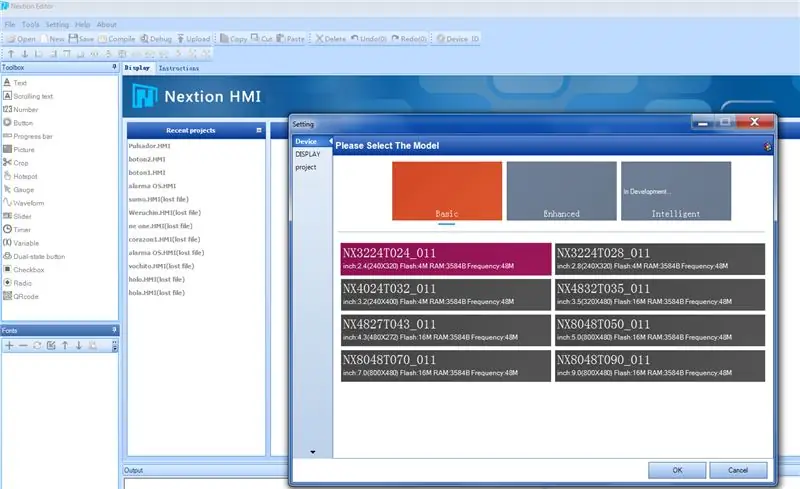This screenshot has height=489, width=800.
Task: Select the Radio component in Toolbox
Action: [17, 283]
